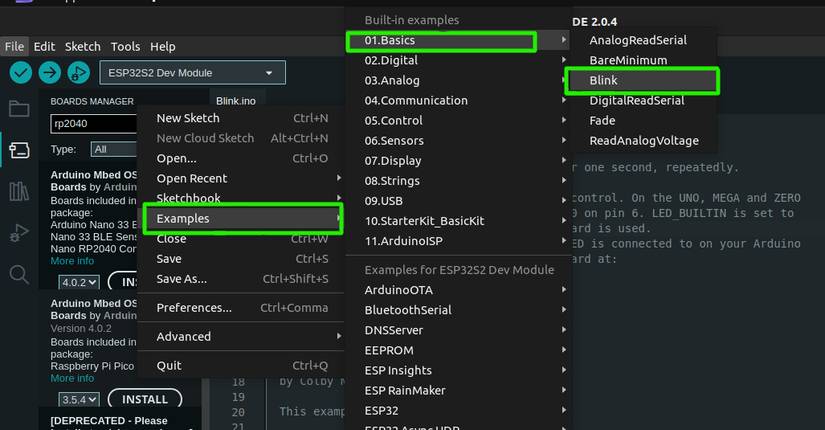Open the Edit menu
Viewport: 825px width, 430px height.
pos(44,46)
